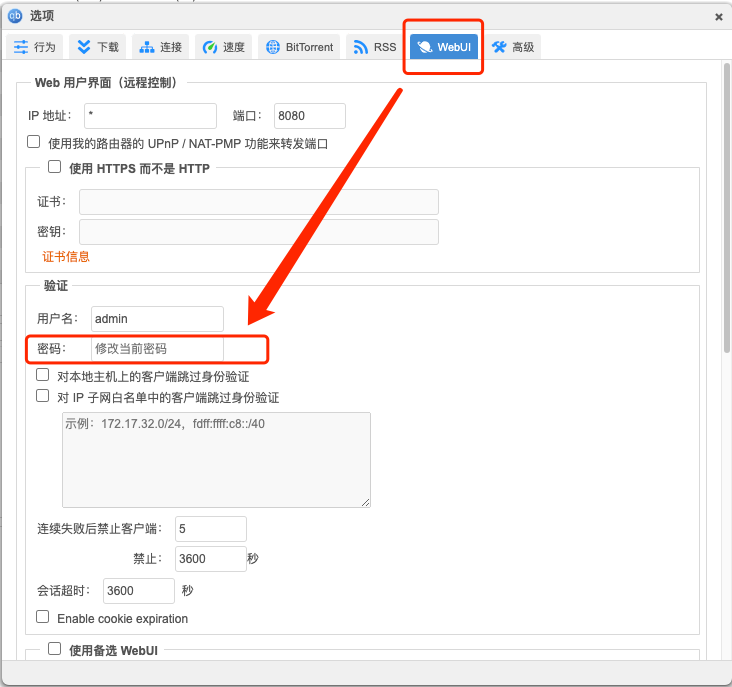Click the Advanced tab tools icon
This screenshot has height=687, width=732.
(499, 47)
